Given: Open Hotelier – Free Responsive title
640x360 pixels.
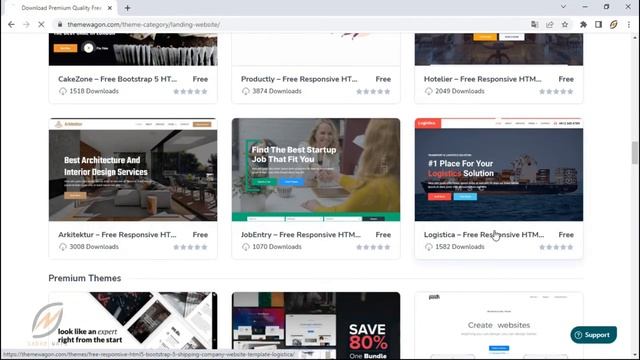Looking at the screenshot, I should (482, 79).
